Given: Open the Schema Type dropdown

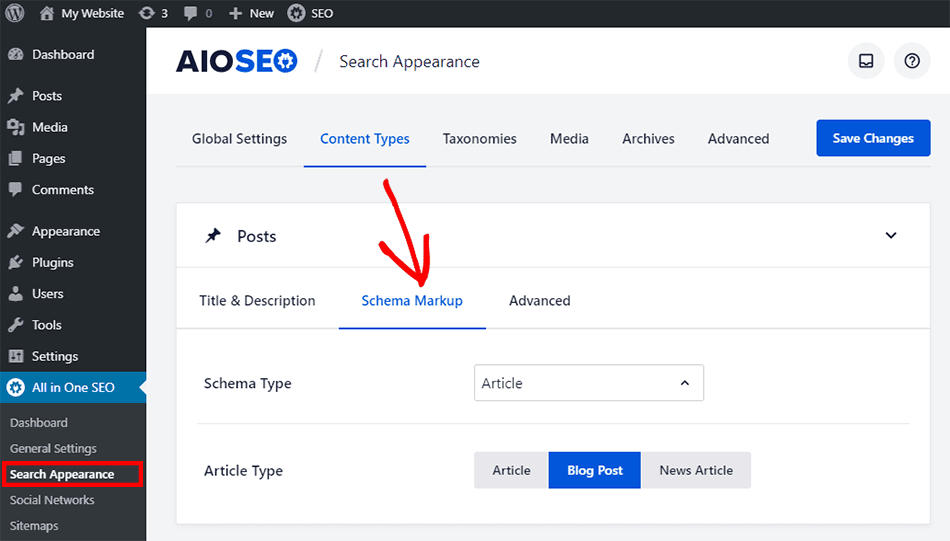Looking at the screenshot, I should click(589, 383).
